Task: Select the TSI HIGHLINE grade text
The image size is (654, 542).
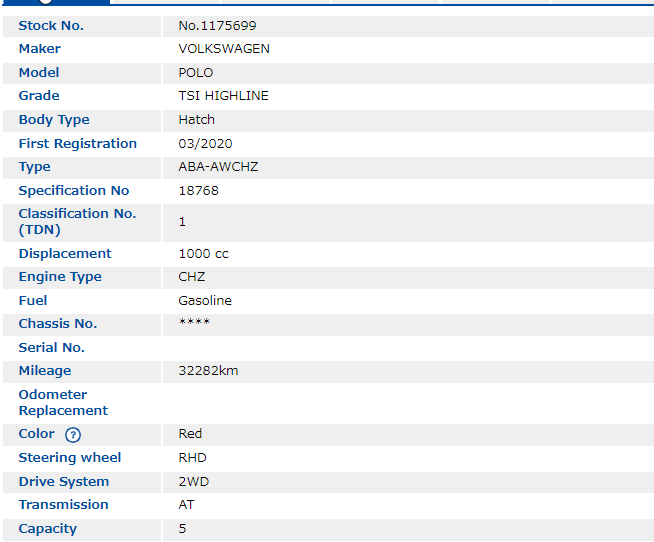Action: [223, 96]
